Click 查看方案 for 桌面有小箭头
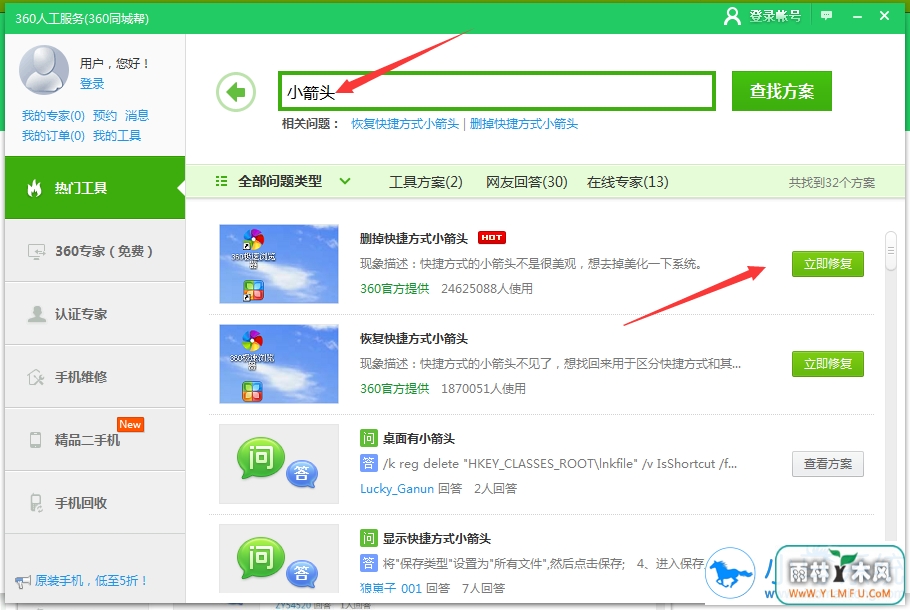This screenshot has width=910, height=610. (828, 464)
